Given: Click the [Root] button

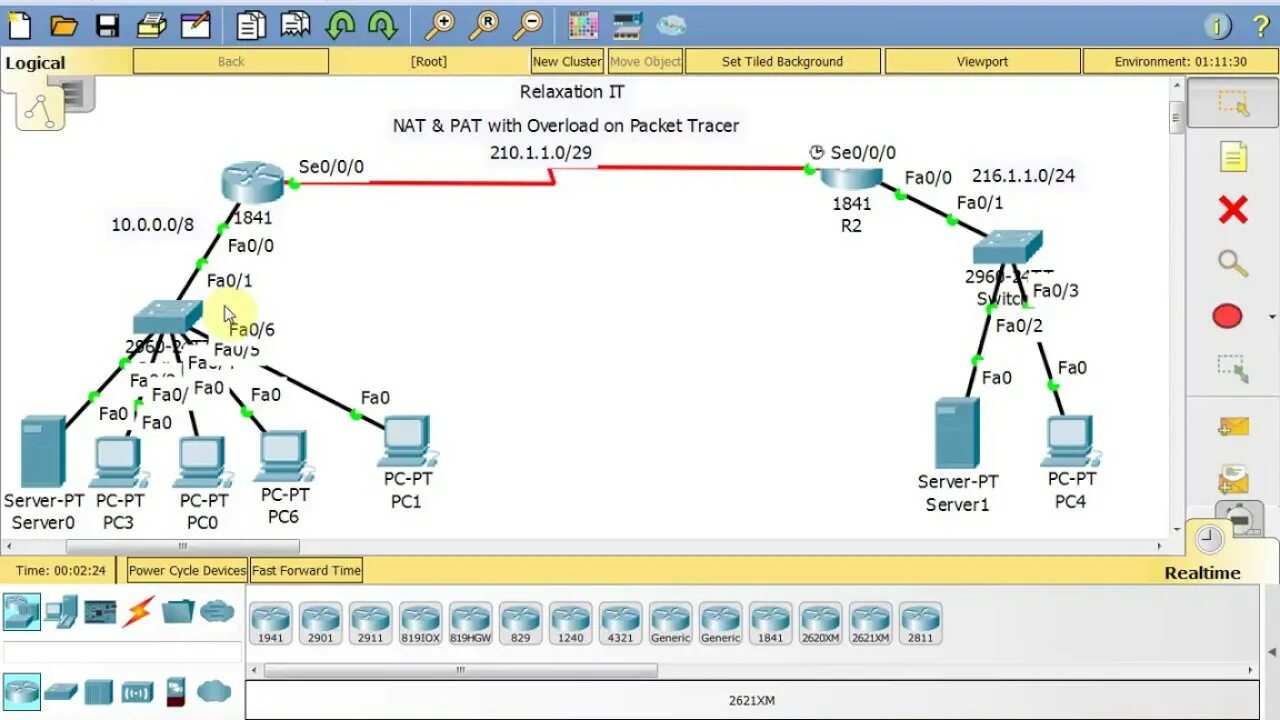Looking at the screenshot, I should pyautogui.click(x=429, y=61).
